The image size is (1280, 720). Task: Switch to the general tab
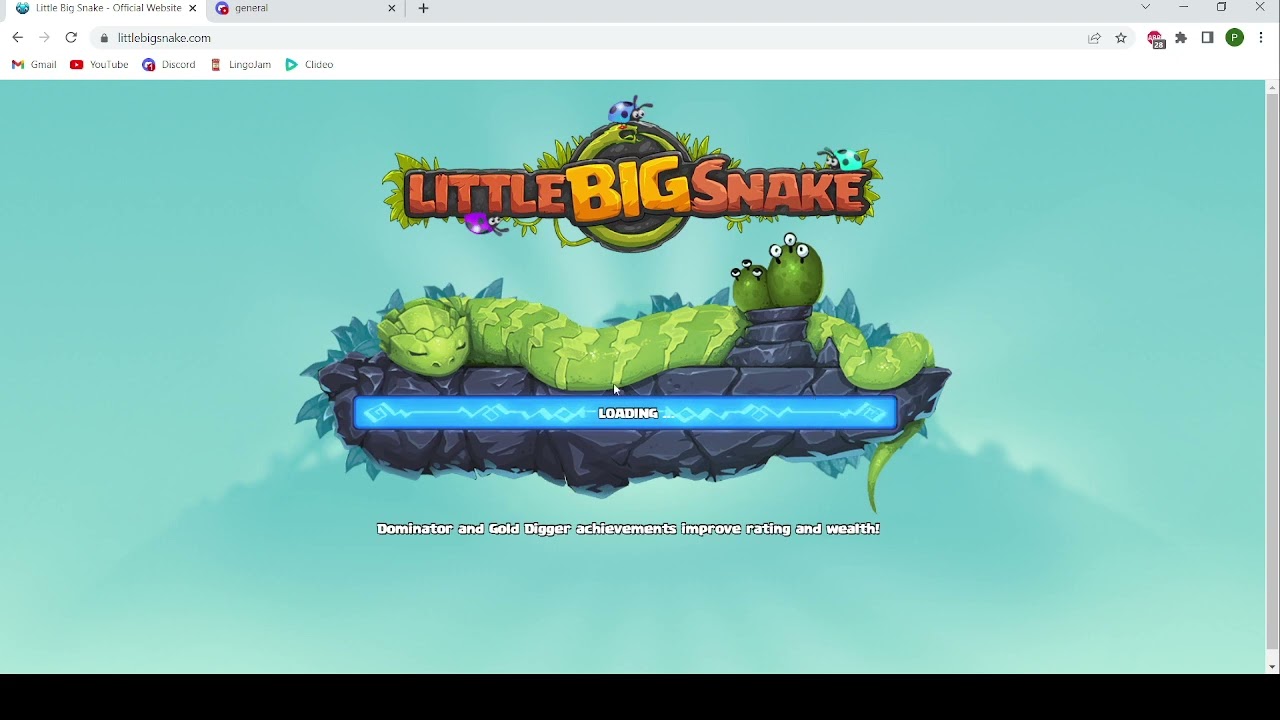click(x=306, y=9)
